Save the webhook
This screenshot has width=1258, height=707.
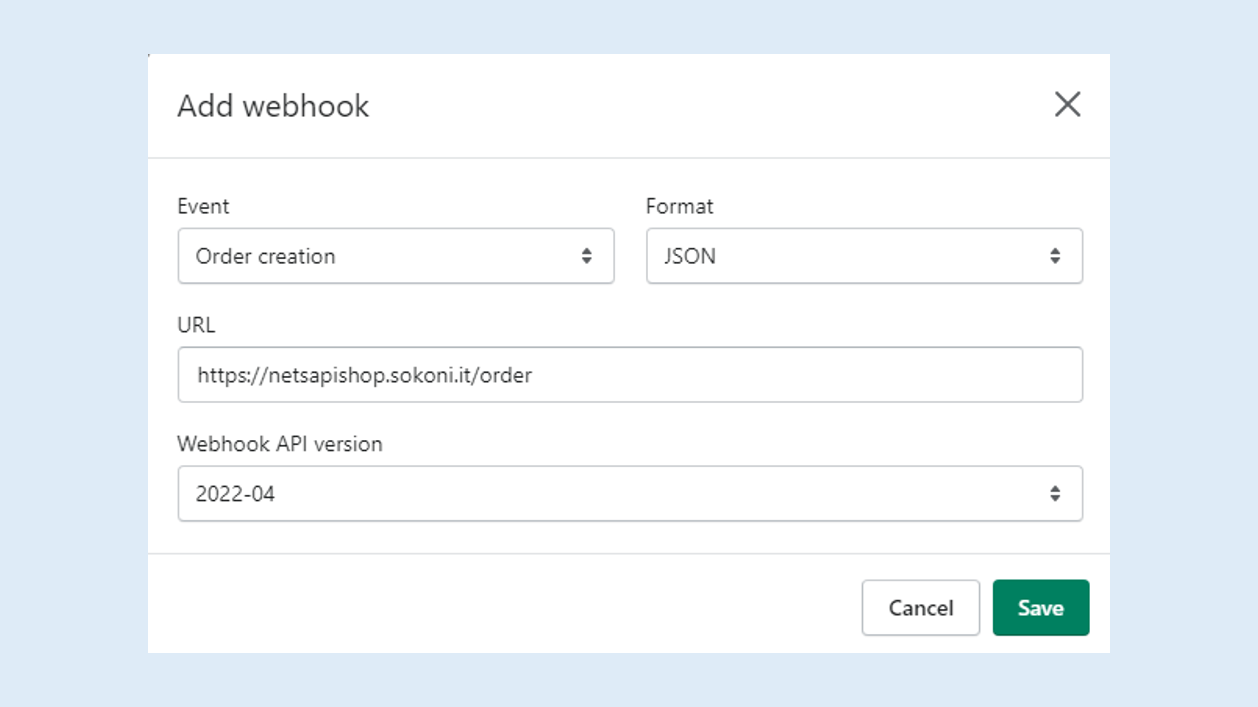(1041, 608)
